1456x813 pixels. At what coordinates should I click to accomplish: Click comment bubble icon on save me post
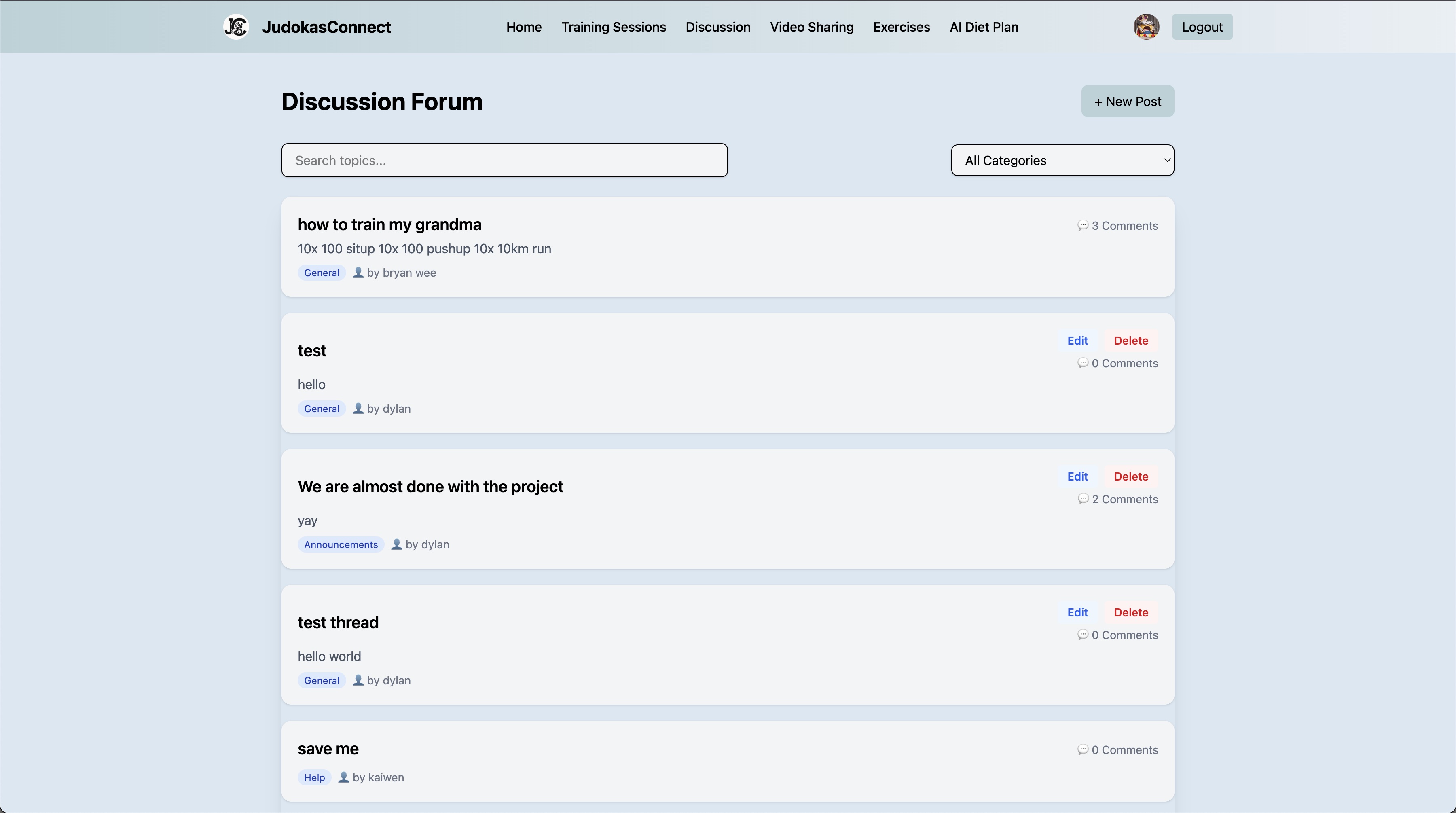tap(1082, 749)
